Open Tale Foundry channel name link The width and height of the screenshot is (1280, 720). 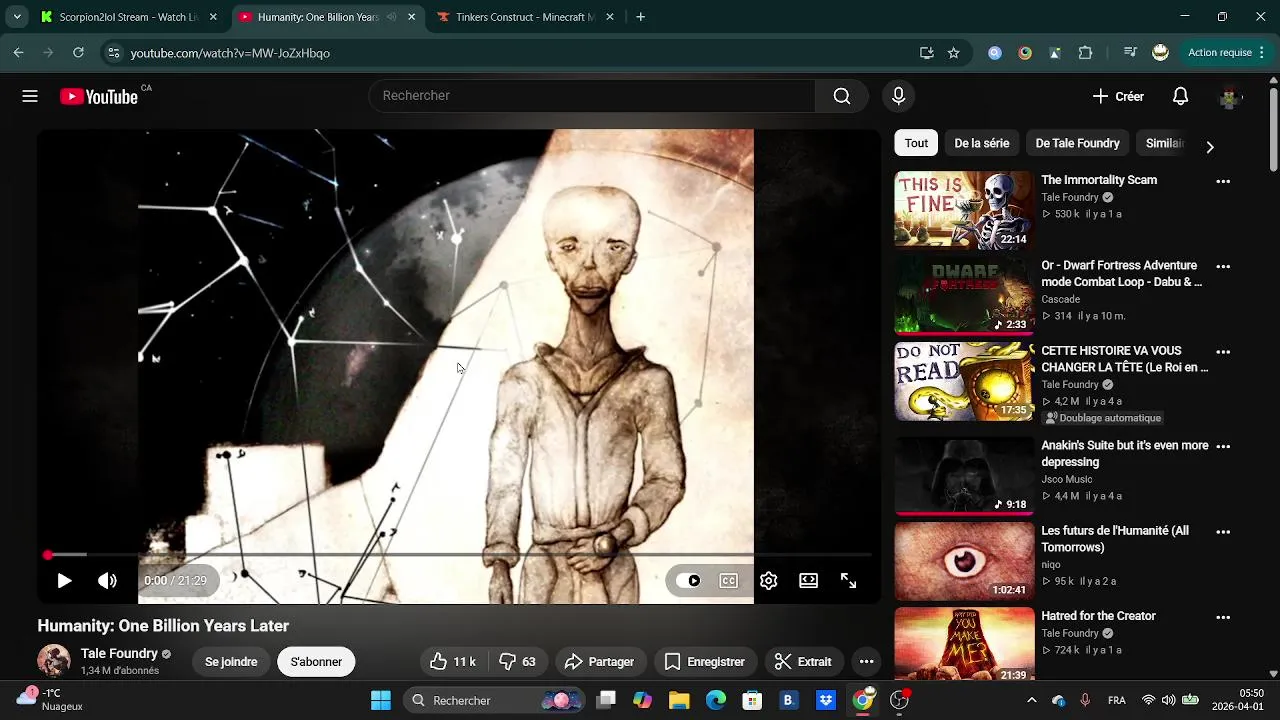(119, 653)
